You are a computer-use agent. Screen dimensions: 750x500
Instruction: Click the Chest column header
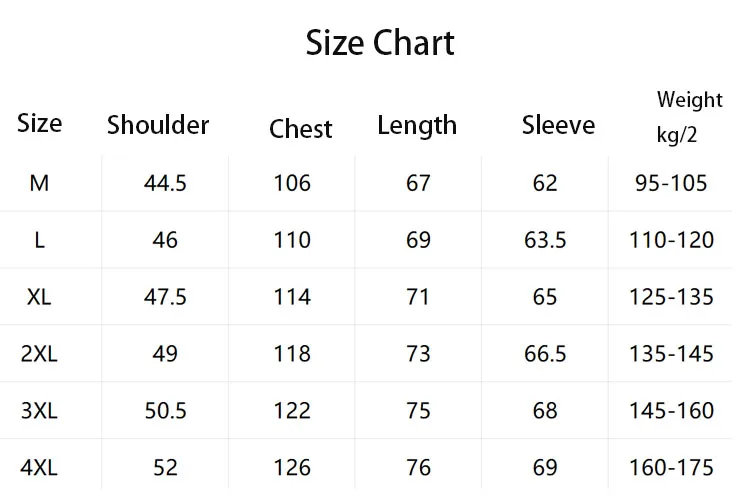point(301,129)
